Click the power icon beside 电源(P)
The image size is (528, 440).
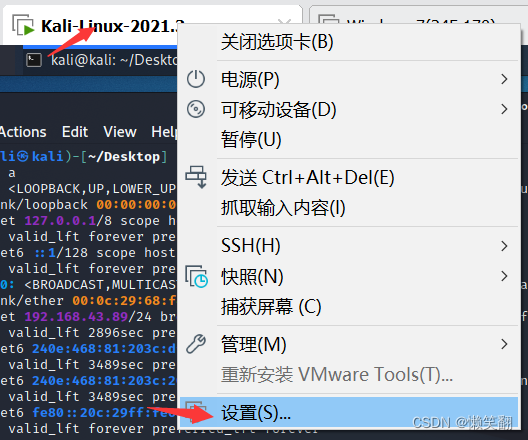[x=196, y=79]
